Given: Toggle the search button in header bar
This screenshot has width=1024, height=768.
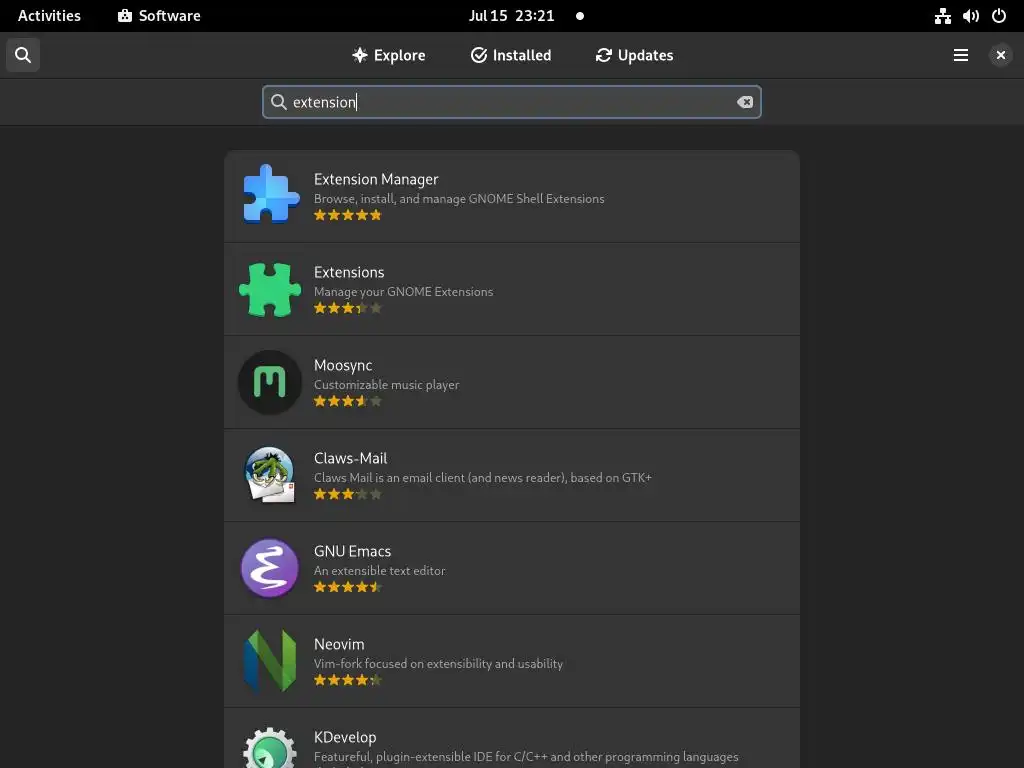Looking at the screenshot, I should point(23,55).
